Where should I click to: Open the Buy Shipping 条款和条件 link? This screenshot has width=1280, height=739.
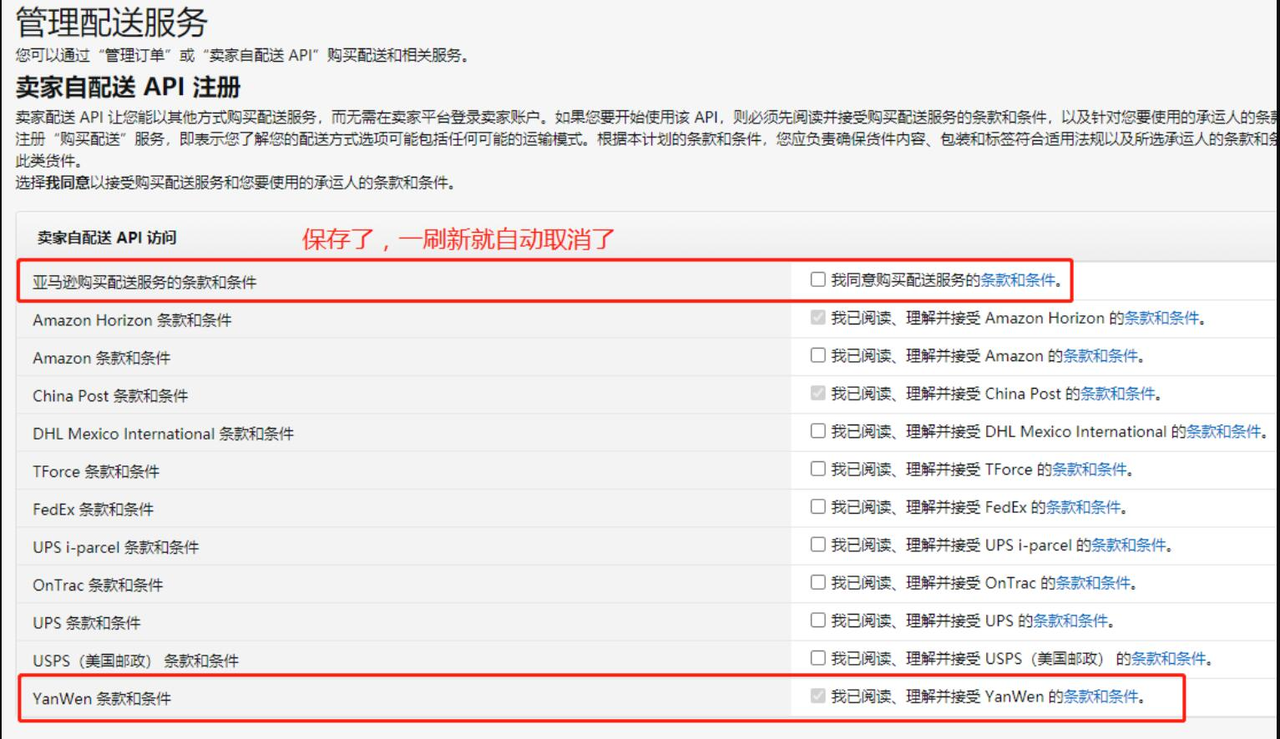point(1018,280)
